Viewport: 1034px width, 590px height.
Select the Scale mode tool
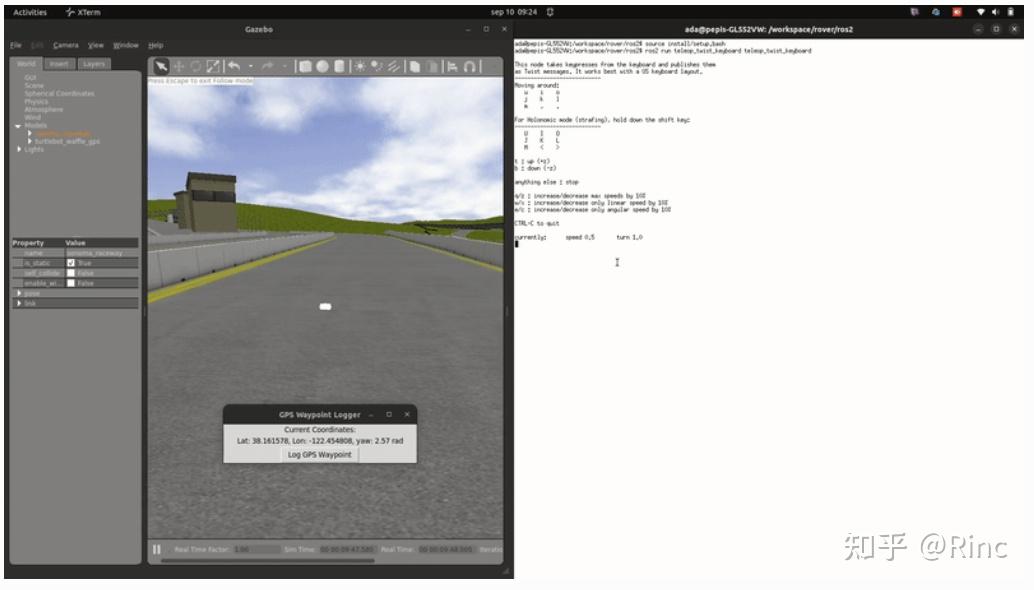coord(213,66)
